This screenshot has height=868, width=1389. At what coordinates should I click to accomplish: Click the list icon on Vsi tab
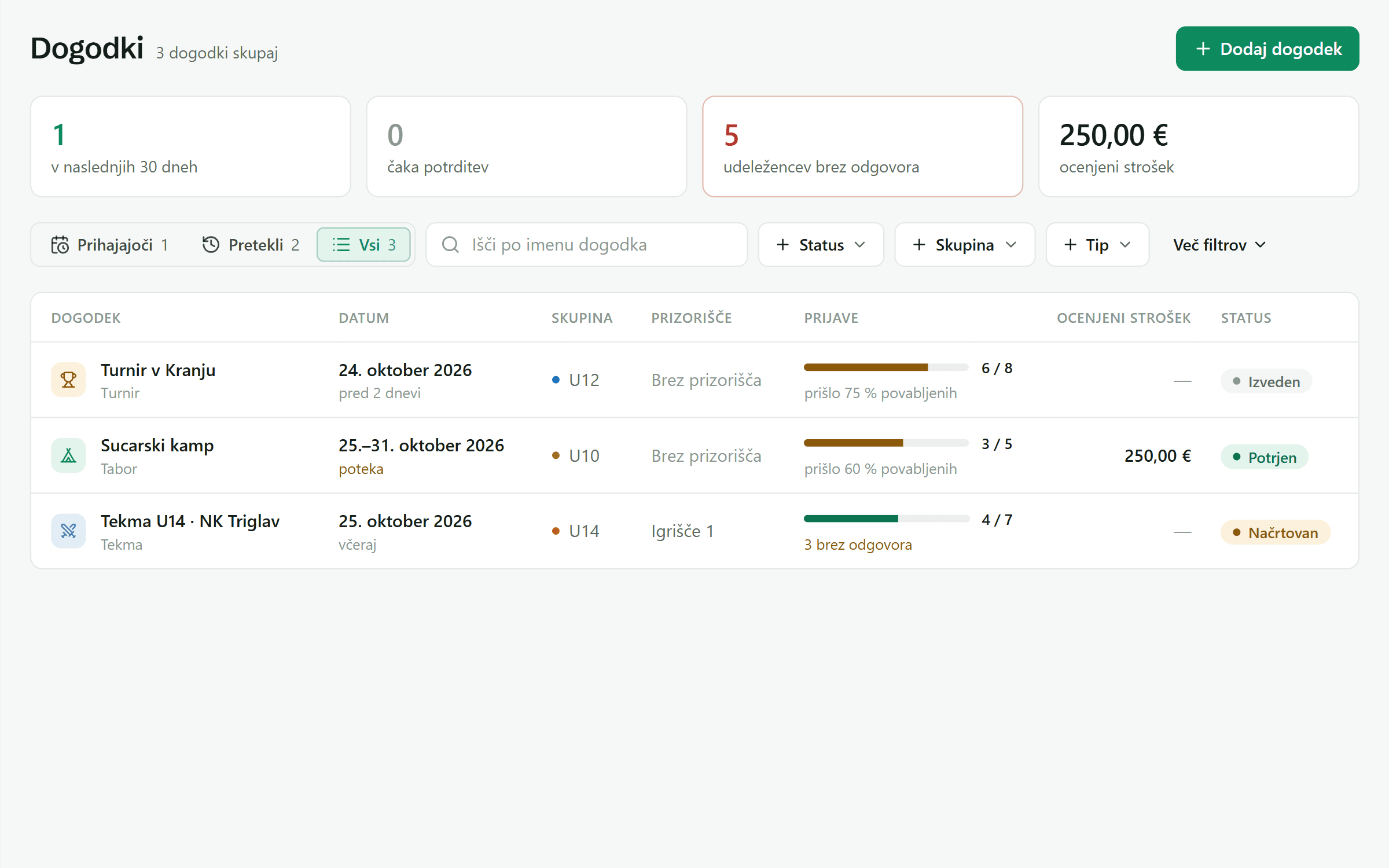click(341, 245)
